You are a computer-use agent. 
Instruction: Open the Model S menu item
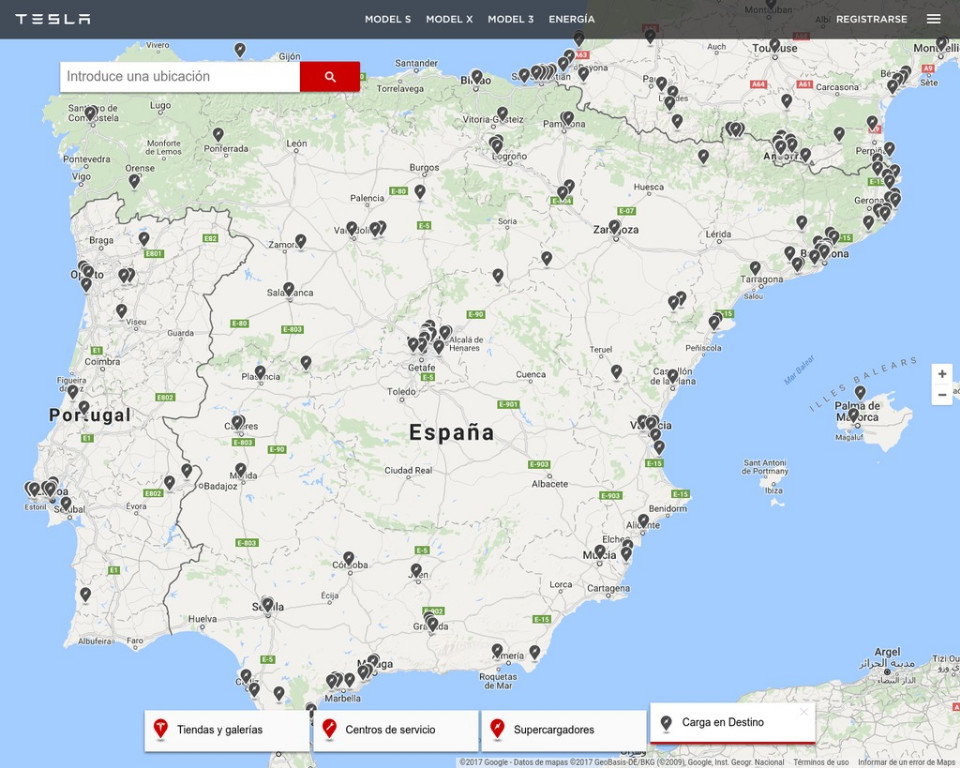[387, 19]
